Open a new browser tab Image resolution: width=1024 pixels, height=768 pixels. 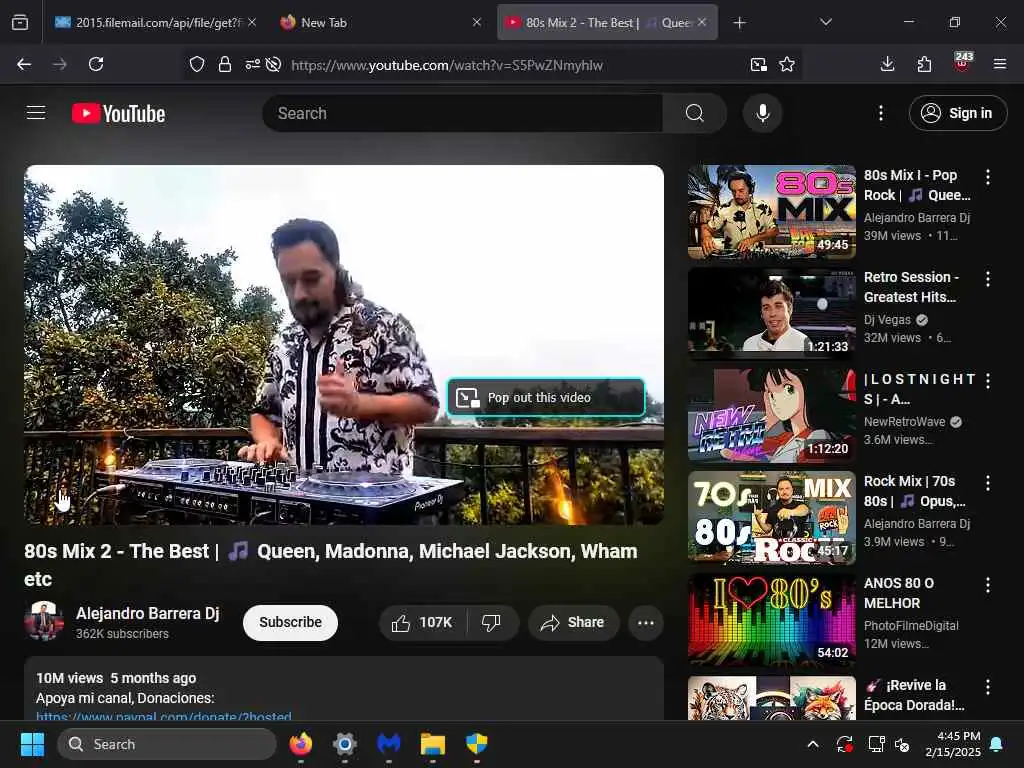[739, 23]
